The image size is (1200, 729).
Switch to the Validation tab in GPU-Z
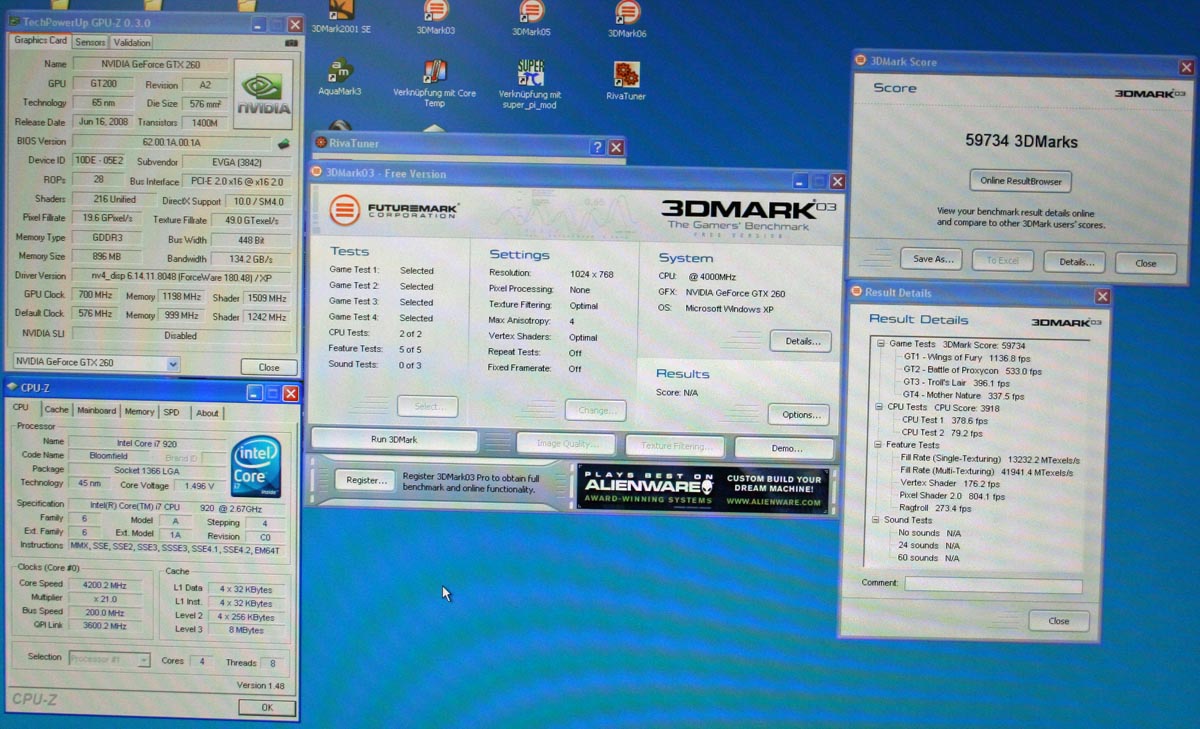click(131, 42)
